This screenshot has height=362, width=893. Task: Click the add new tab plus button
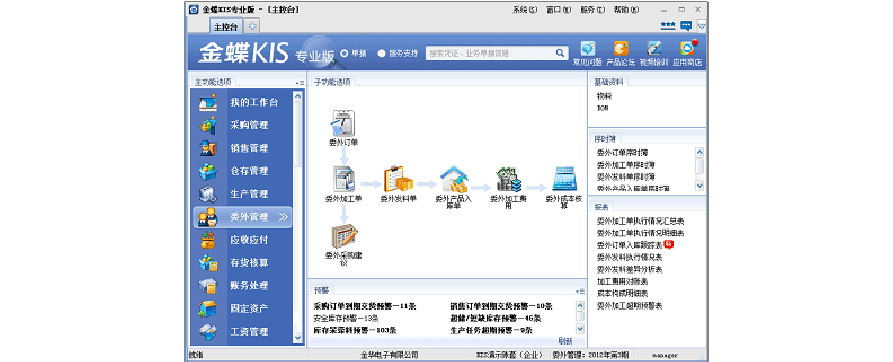pyautogui.click(x=253, y=26)
